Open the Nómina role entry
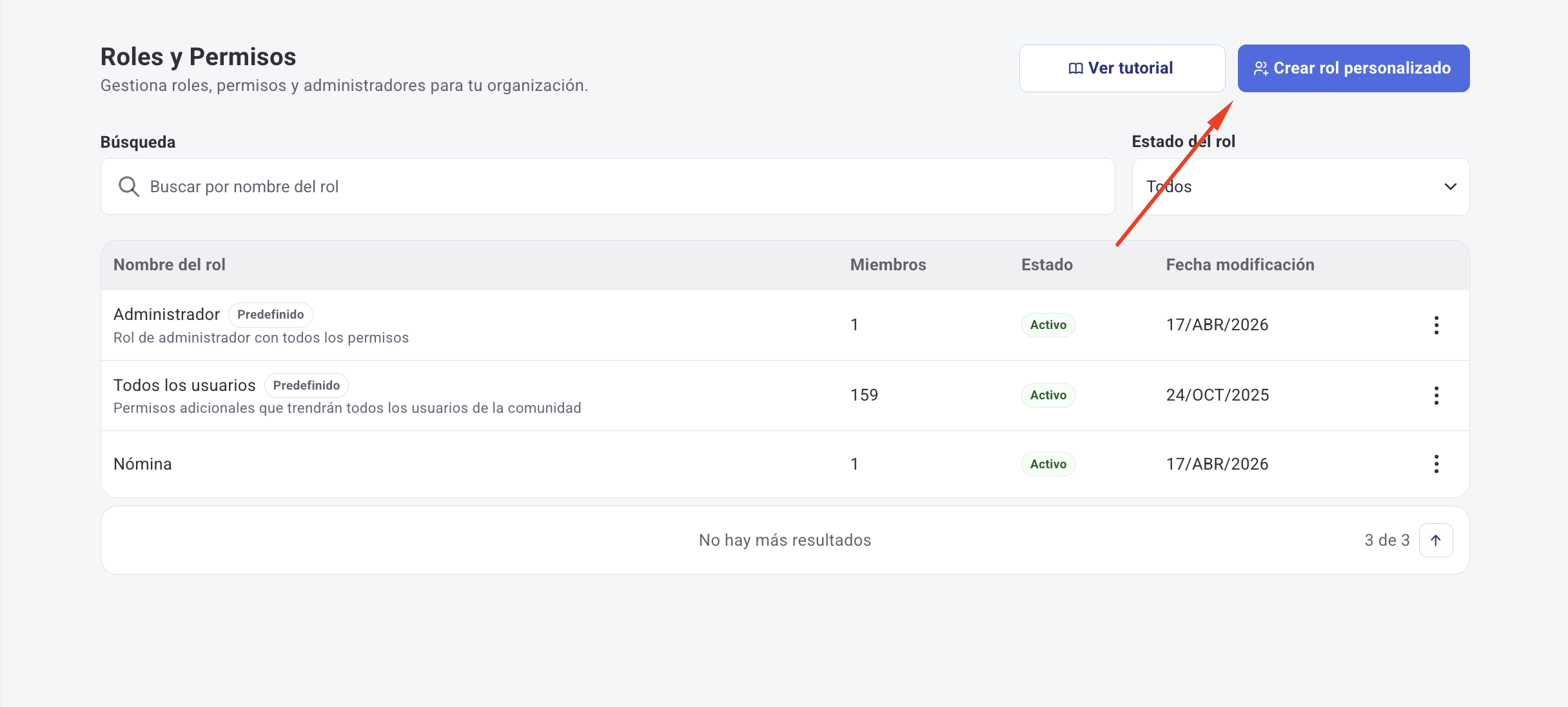The height and width of the screenshot is (707, 1568). 142,463
